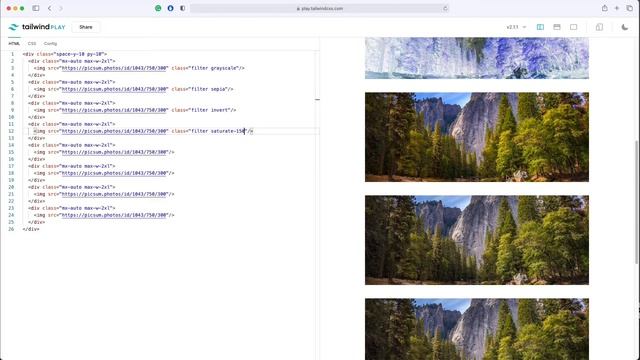This screenshot has width=640, height=360.
Task: Select horizontal split layout icon
Action: point(557,27)
